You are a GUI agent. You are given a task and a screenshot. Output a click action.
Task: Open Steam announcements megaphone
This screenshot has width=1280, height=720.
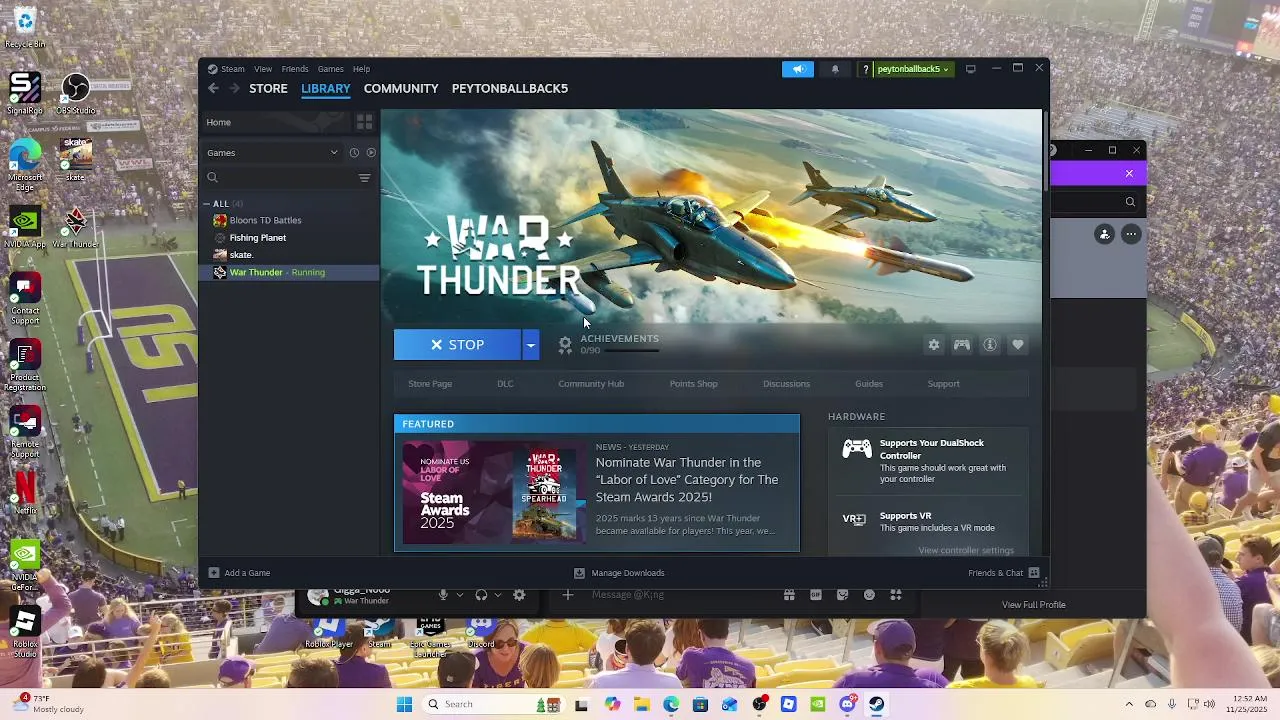click(798, 69)
